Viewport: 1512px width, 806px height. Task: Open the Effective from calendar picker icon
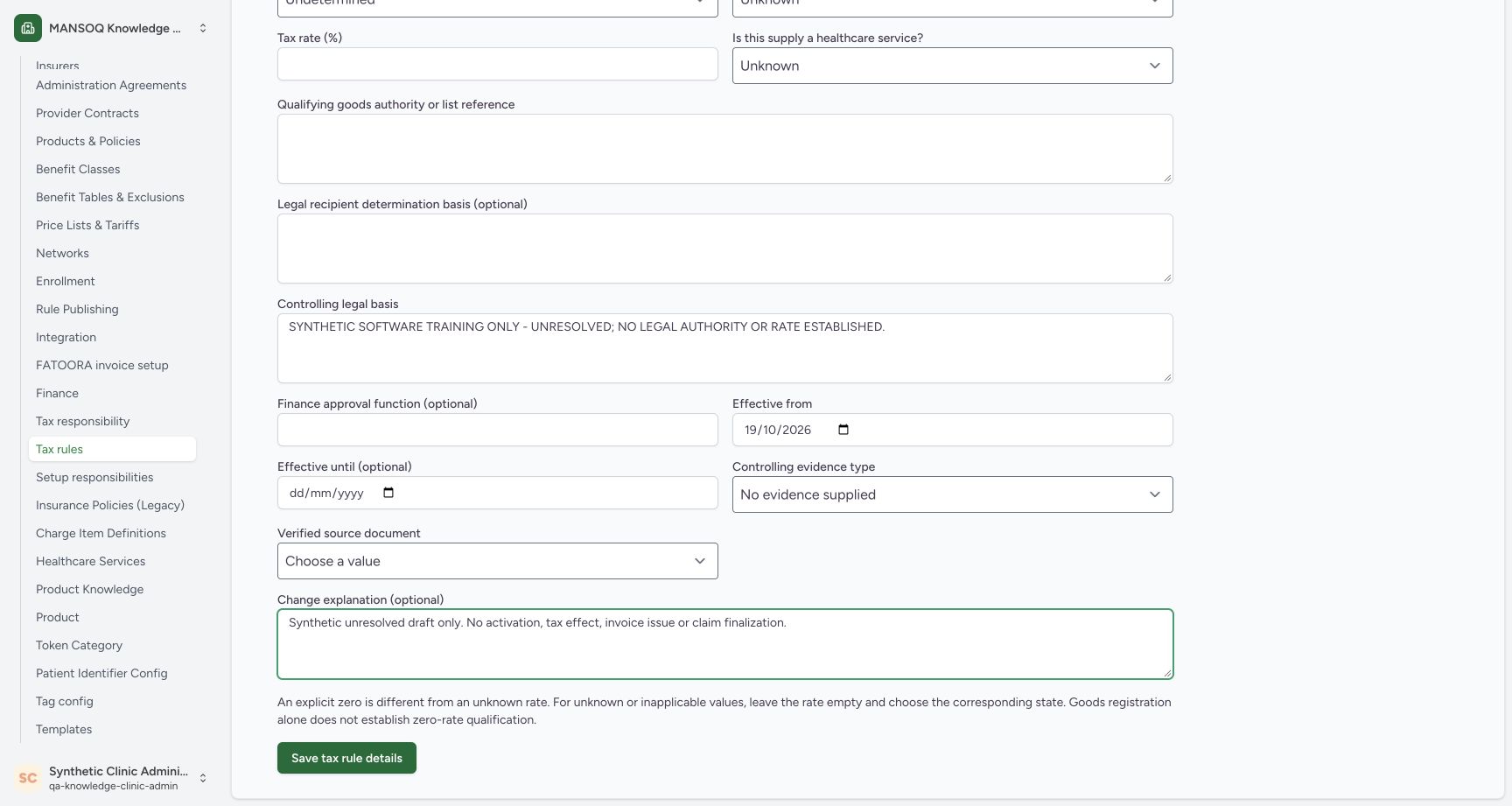pos(843,430)
